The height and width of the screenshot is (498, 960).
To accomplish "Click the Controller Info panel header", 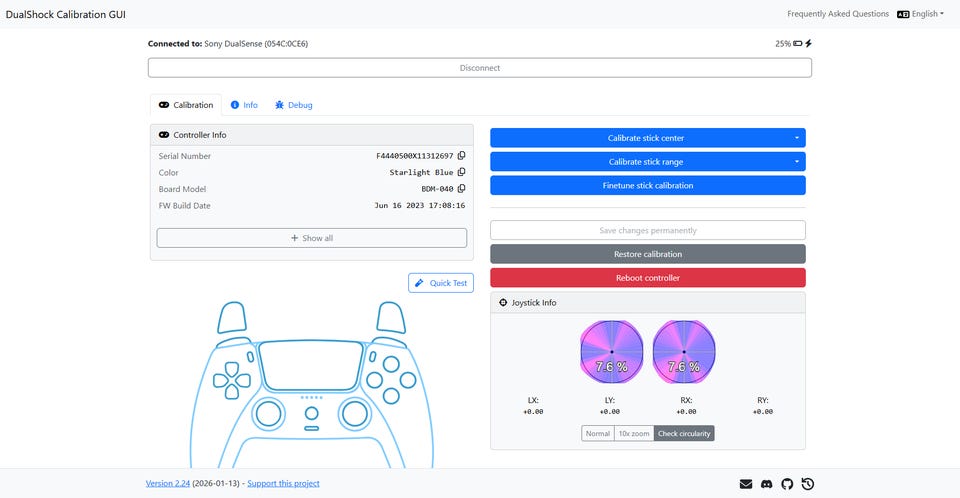I will [312, 135].
